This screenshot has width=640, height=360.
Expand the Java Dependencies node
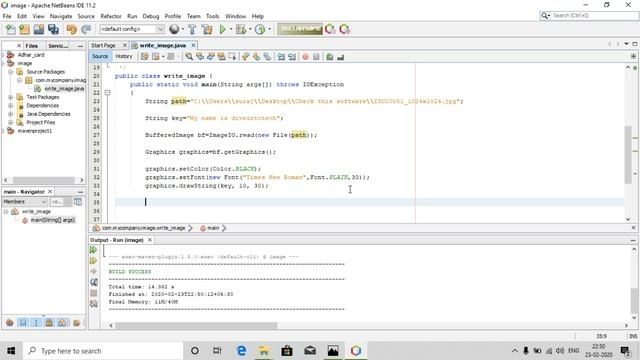(11, 114)
